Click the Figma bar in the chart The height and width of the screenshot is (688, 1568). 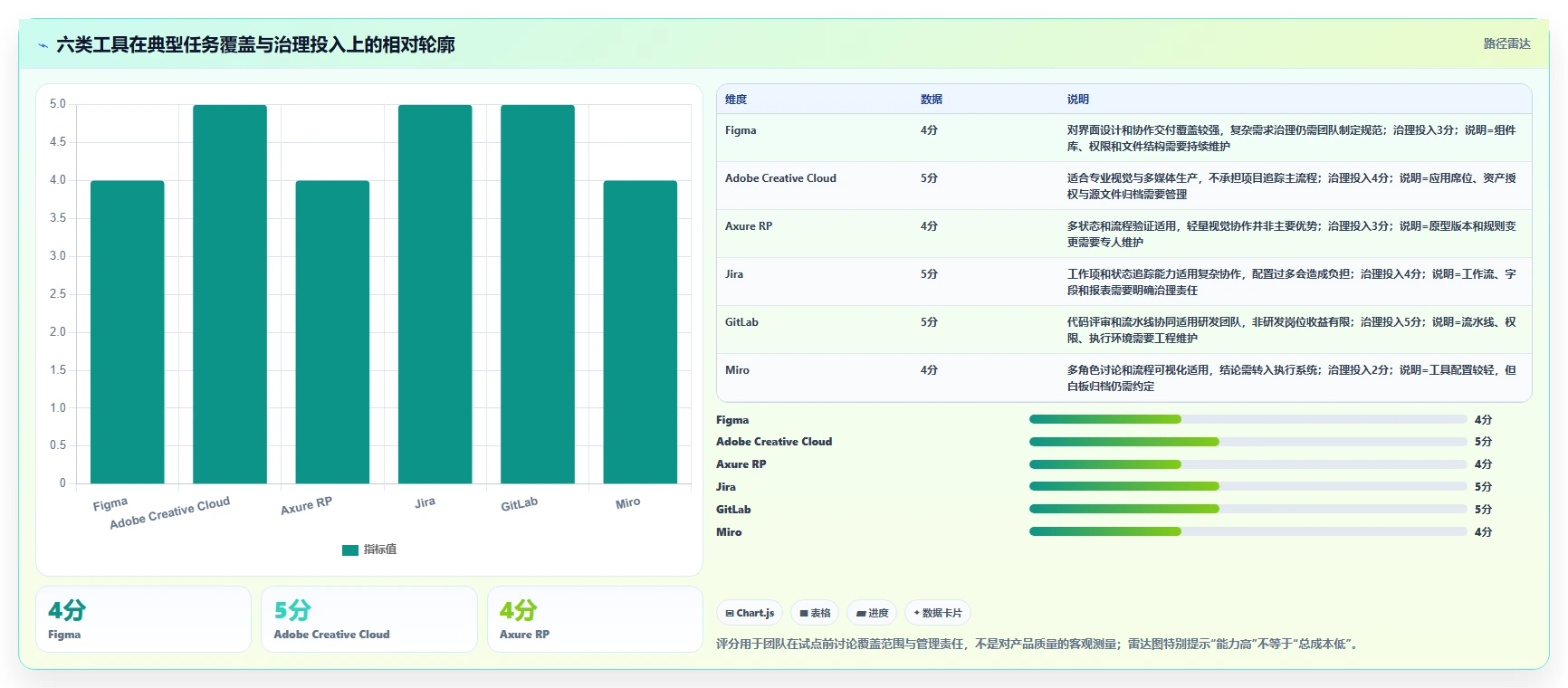tap(128, 331)
